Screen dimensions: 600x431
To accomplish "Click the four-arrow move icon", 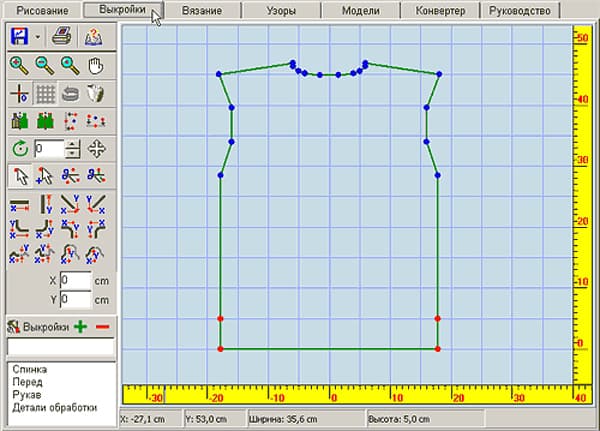I will click(x=96, y=149).
